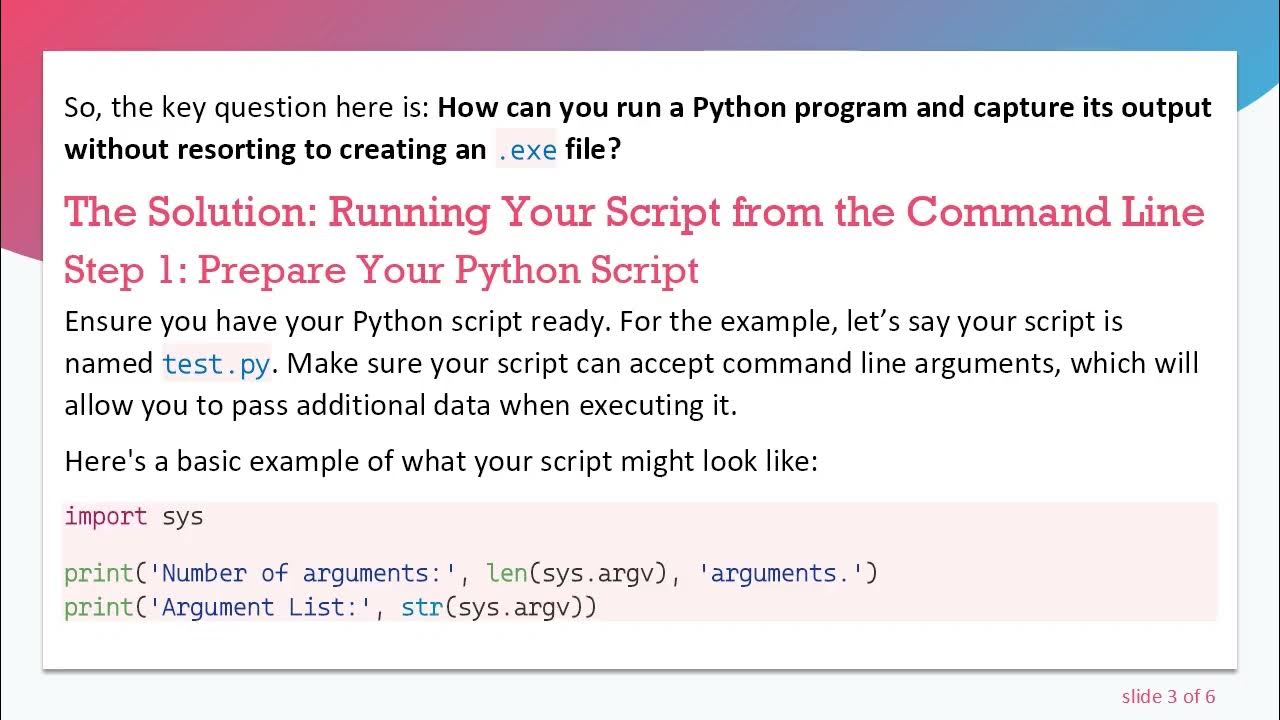Screen dimensions: 1280x720
Task: Click the test.py filename code
Action: 216,364
